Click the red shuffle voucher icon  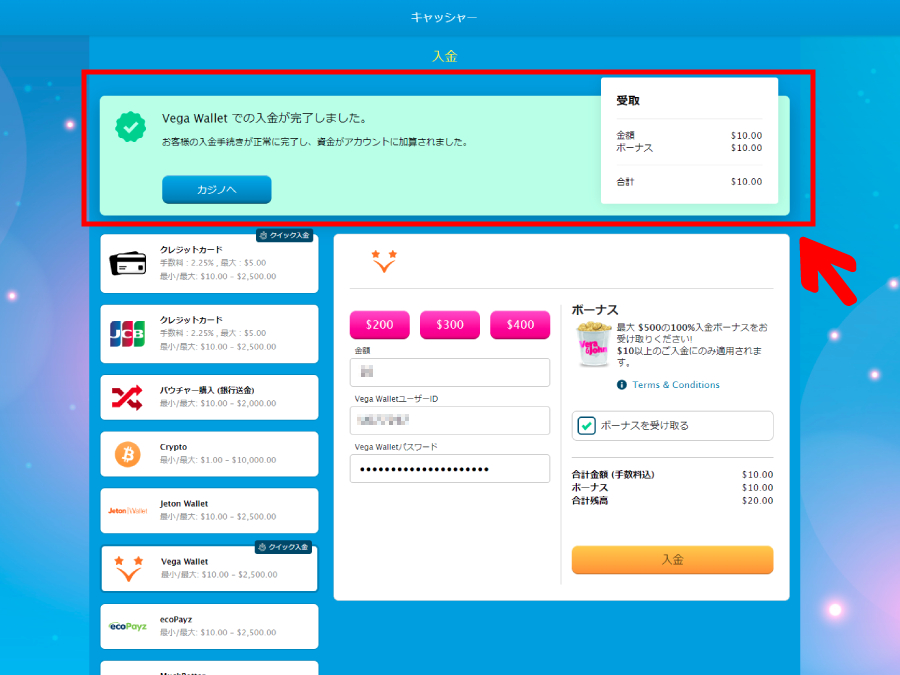pos(127,397)
